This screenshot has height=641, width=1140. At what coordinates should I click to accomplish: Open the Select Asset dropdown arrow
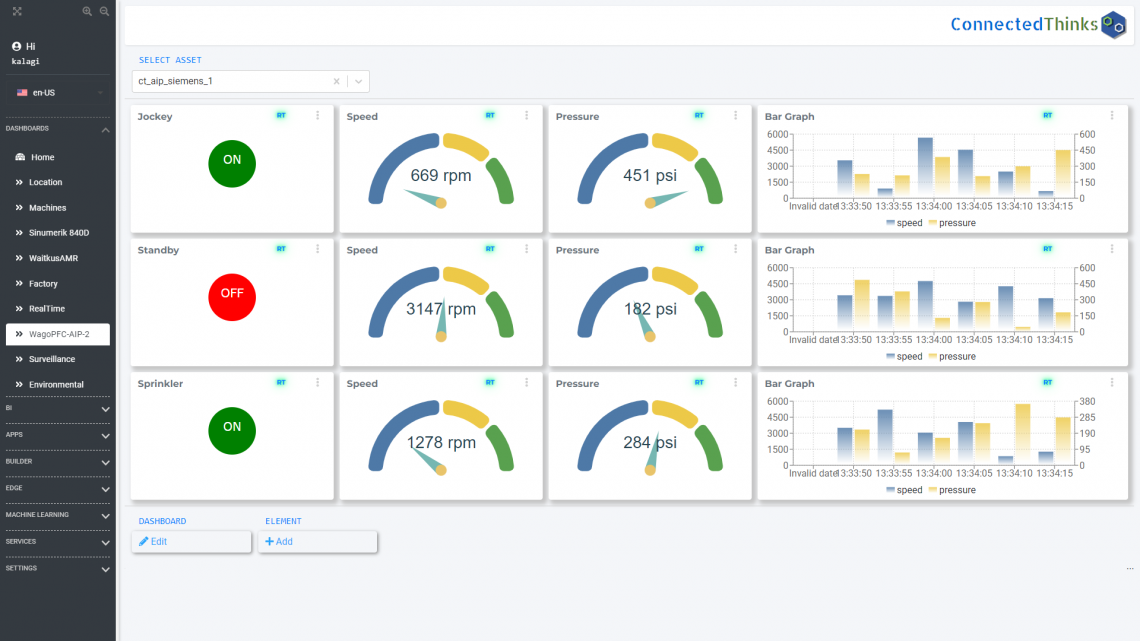pos(358,82)
